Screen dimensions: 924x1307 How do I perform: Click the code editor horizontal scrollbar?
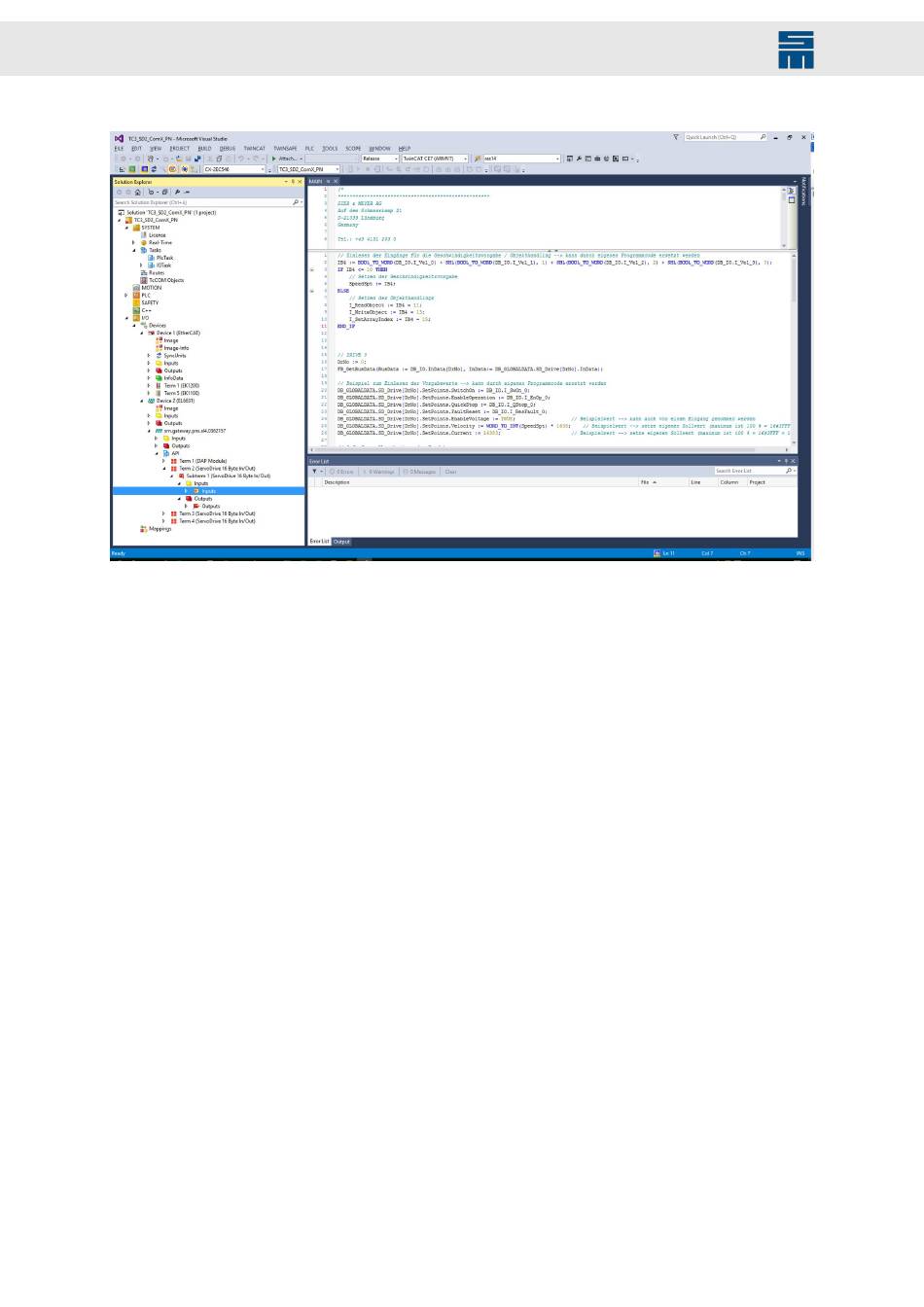(550, 450)
